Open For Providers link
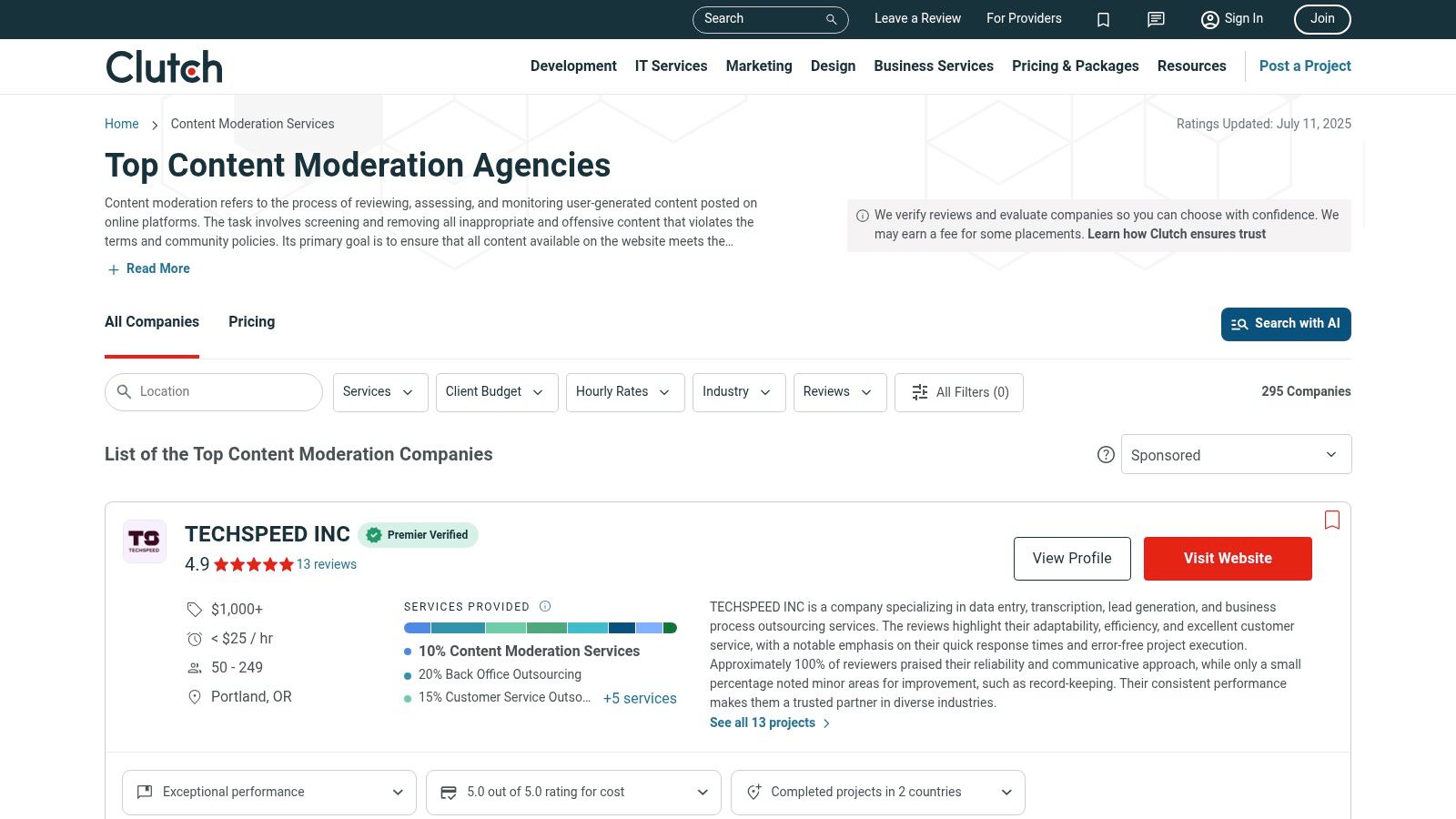The width and height of the screenshot is (1456, 819). 1024,19
